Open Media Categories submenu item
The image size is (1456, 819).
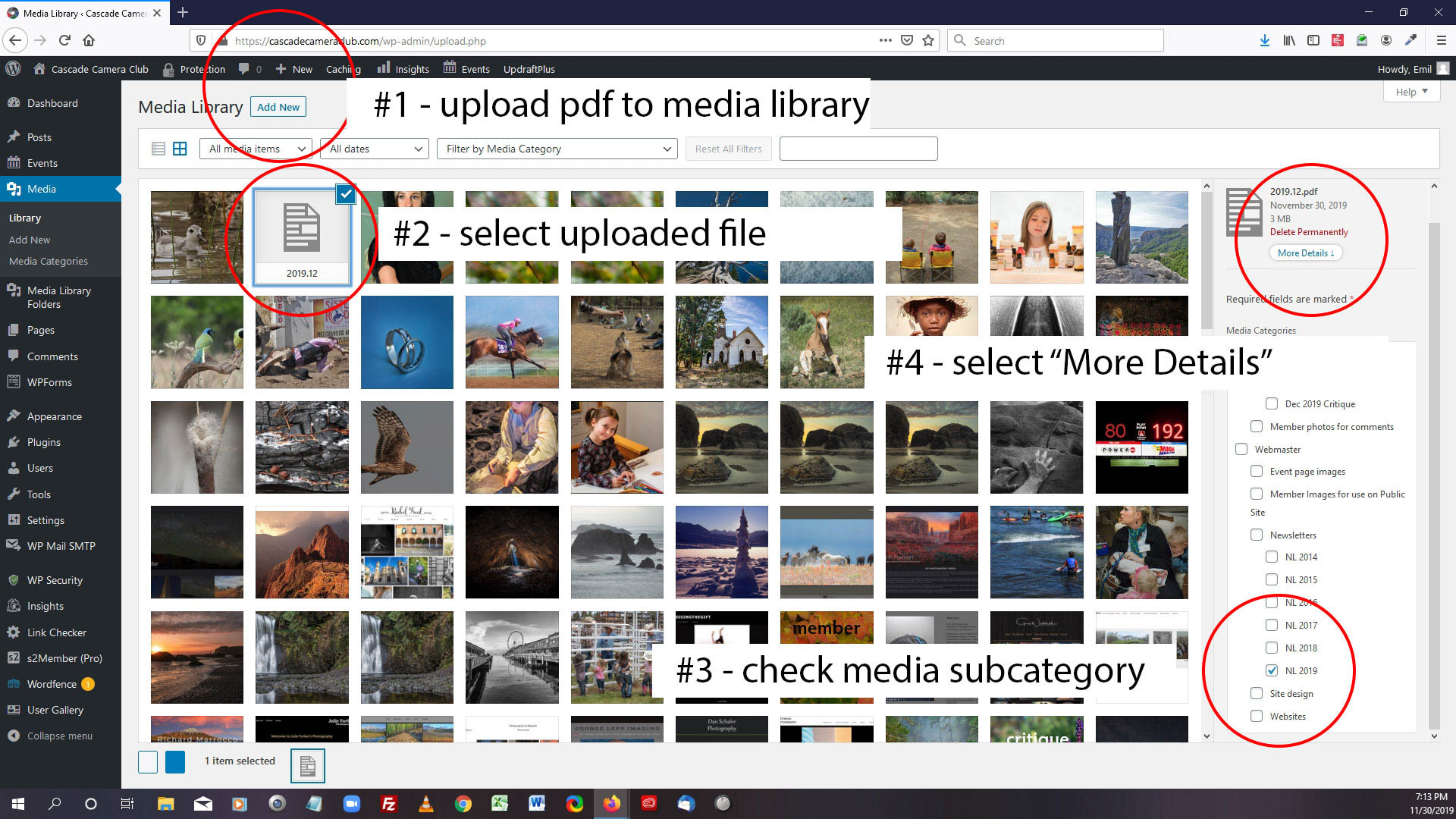tap(49, 261)
